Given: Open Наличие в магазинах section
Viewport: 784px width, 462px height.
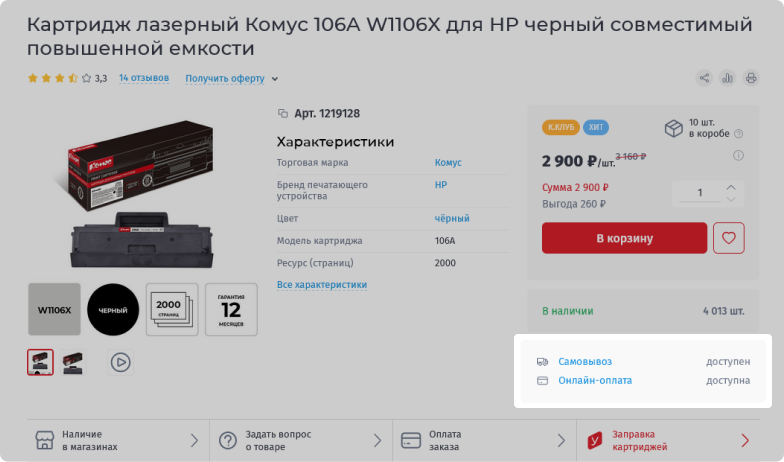Looking at the screenshot, I should tap(118, 440).
